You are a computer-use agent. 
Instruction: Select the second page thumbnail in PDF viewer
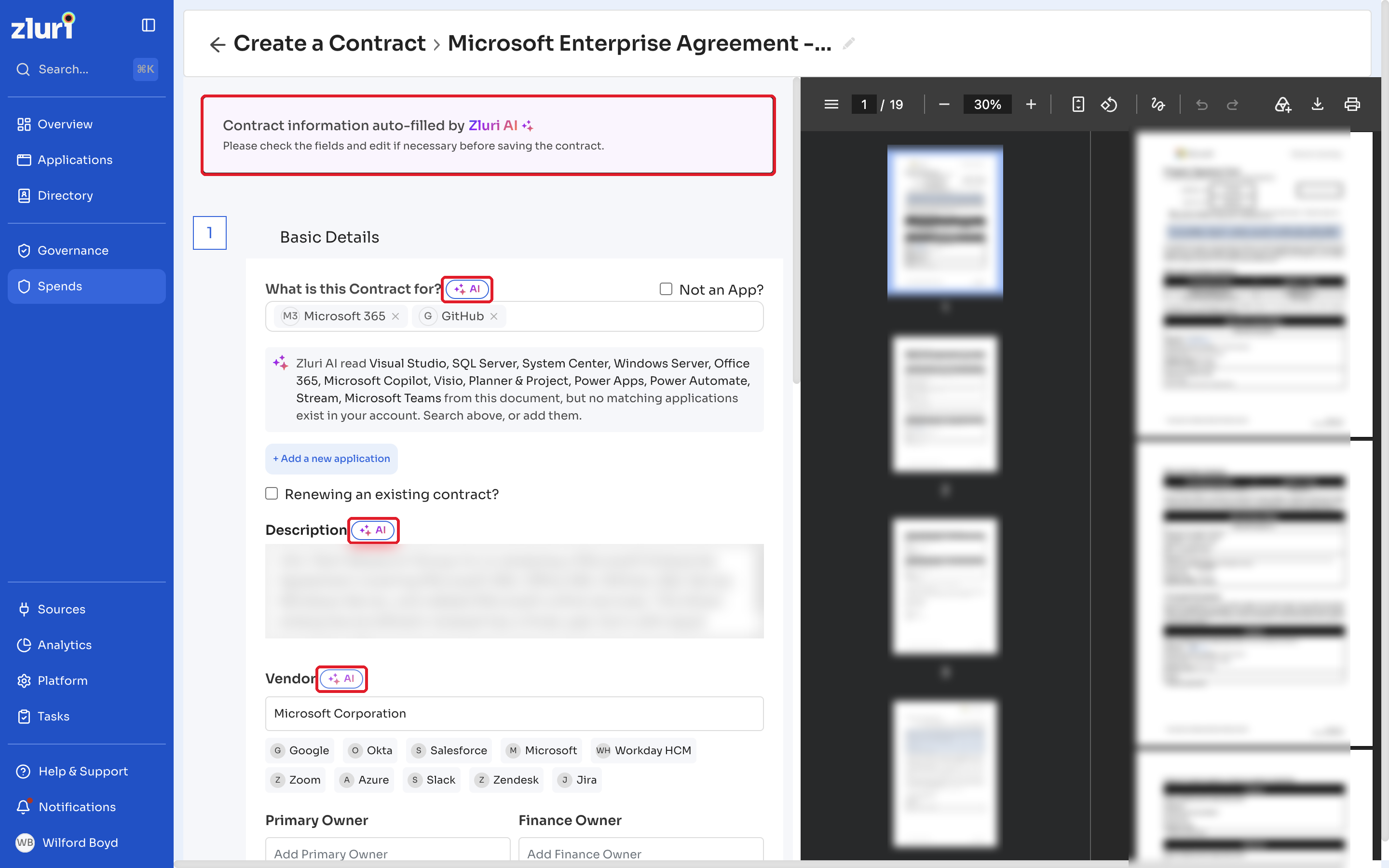[x=945, y=403]
